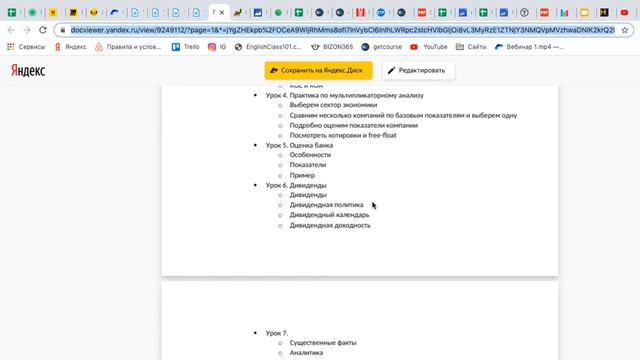
Task: Click the Редактировать button
Action: click(x=418, y=70)
